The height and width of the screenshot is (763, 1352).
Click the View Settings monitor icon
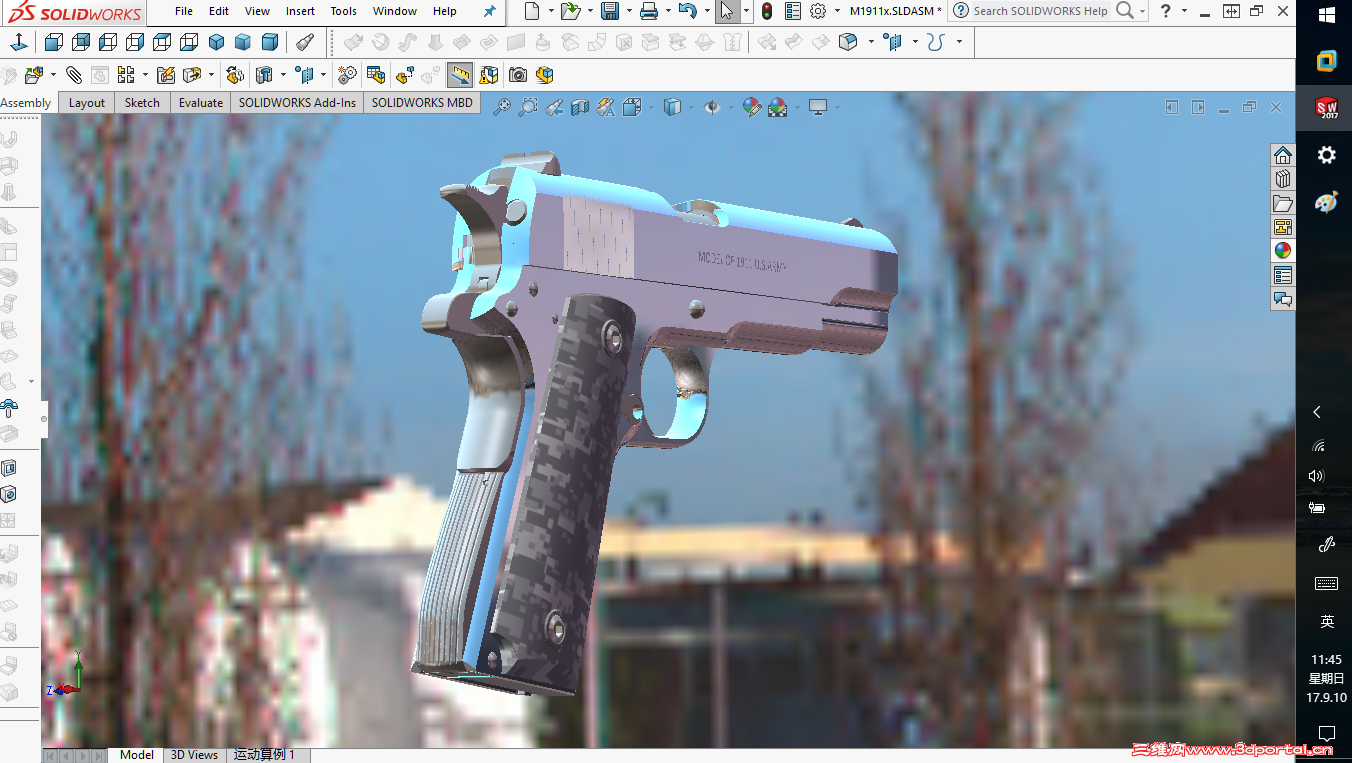[x=820, y=107]
